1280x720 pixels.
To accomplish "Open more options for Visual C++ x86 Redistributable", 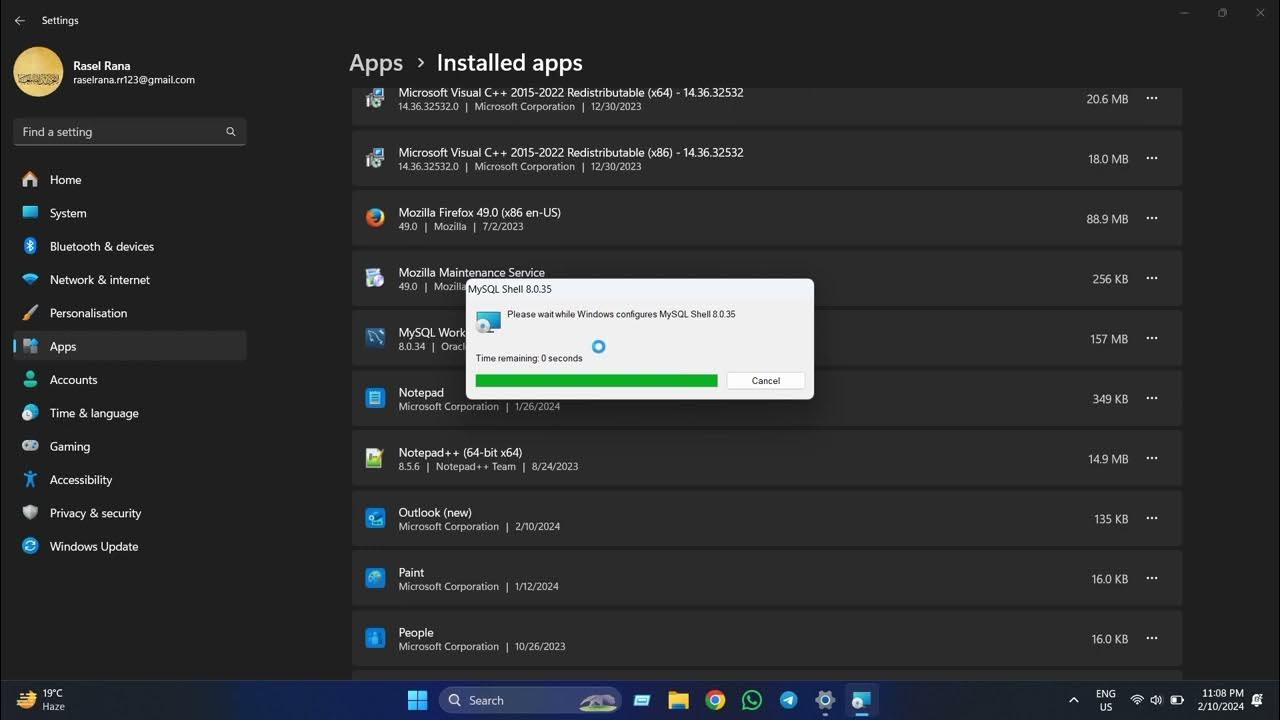I will point(1152,159).
